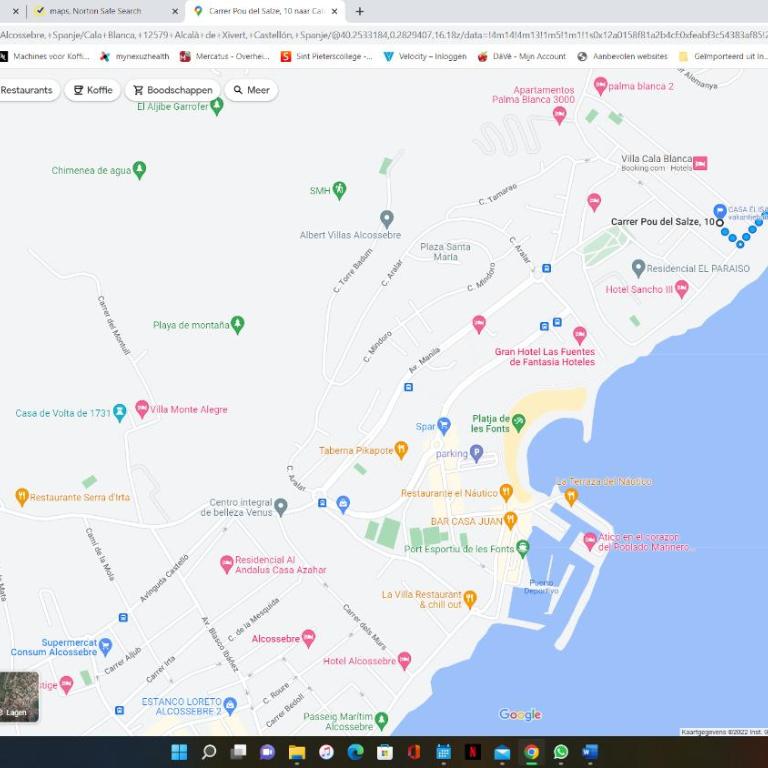
Task: Open Albert Villas Alcossebre grey pin
Action: 387,219
